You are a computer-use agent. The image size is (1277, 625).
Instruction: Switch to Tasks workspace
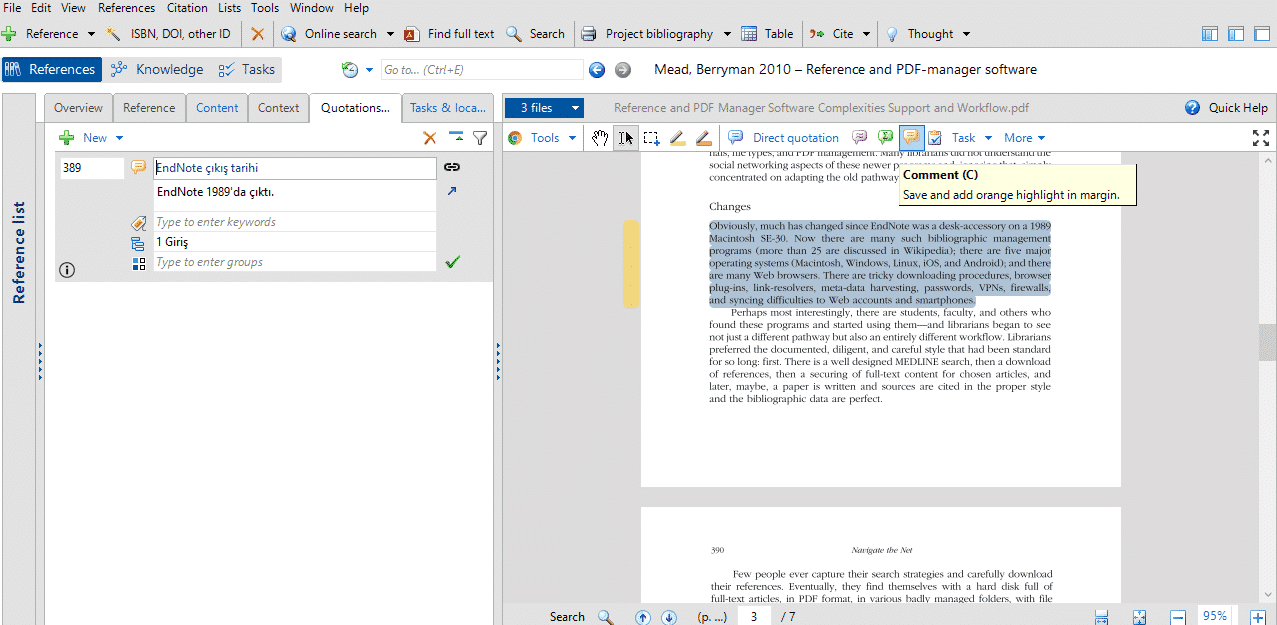click(246, 70)
